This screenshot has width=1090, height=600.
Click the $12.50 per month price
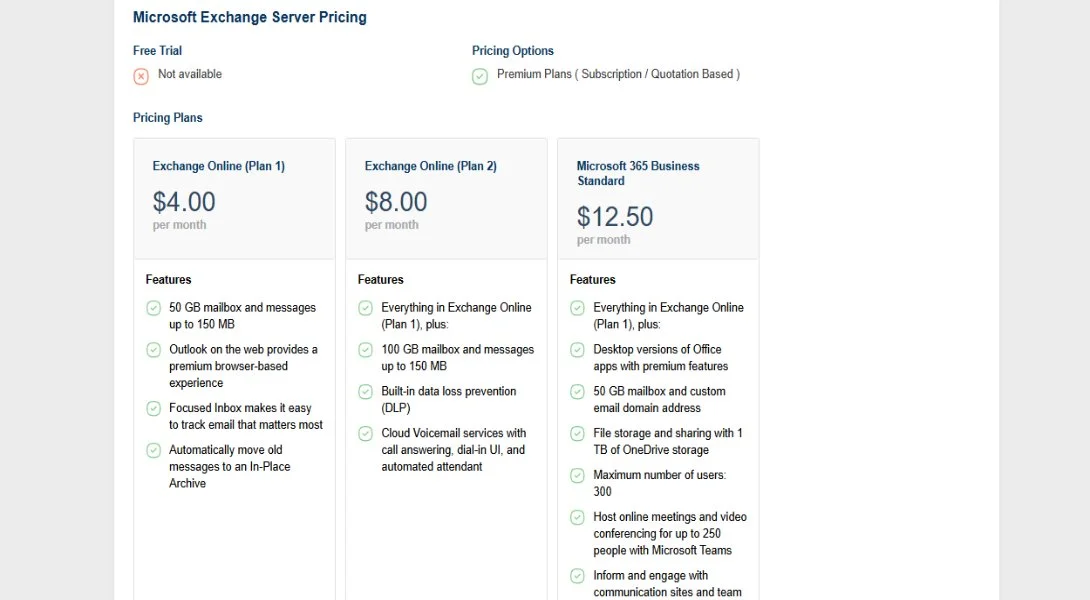pyautogui.click(x=615, y=217)
